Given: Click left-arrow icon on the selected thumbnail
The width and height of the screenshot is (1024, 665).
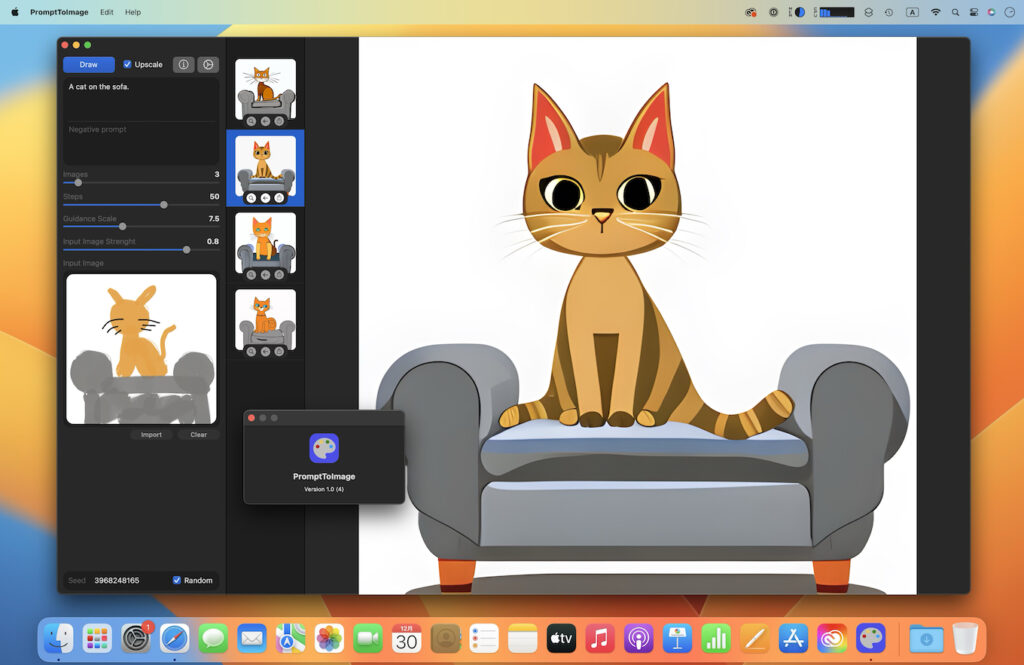Looking at the screenshot, I should click(x=265, y=198).
